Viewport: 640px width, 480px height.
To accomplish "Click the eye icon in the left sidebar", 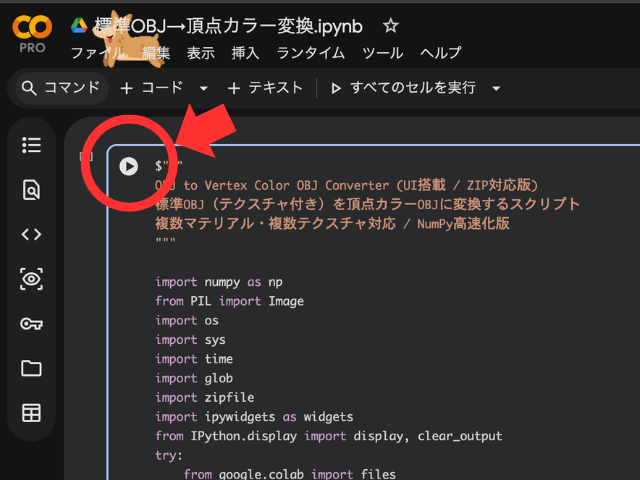I will pyautogui.click(x=32, y=280).
